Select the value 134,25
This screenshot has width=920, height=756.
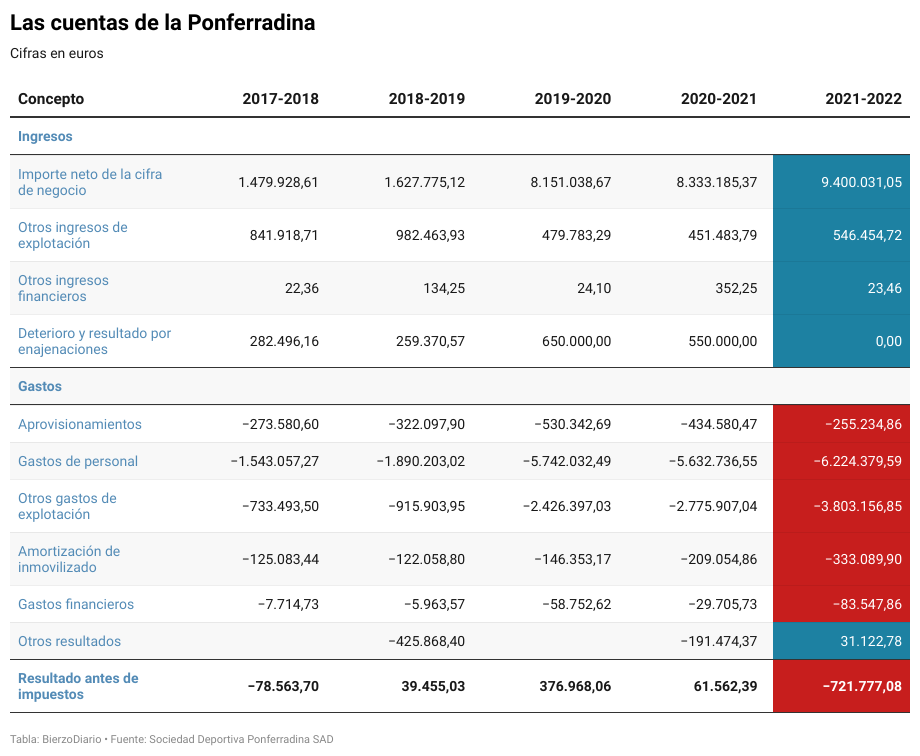pos(444,288)
